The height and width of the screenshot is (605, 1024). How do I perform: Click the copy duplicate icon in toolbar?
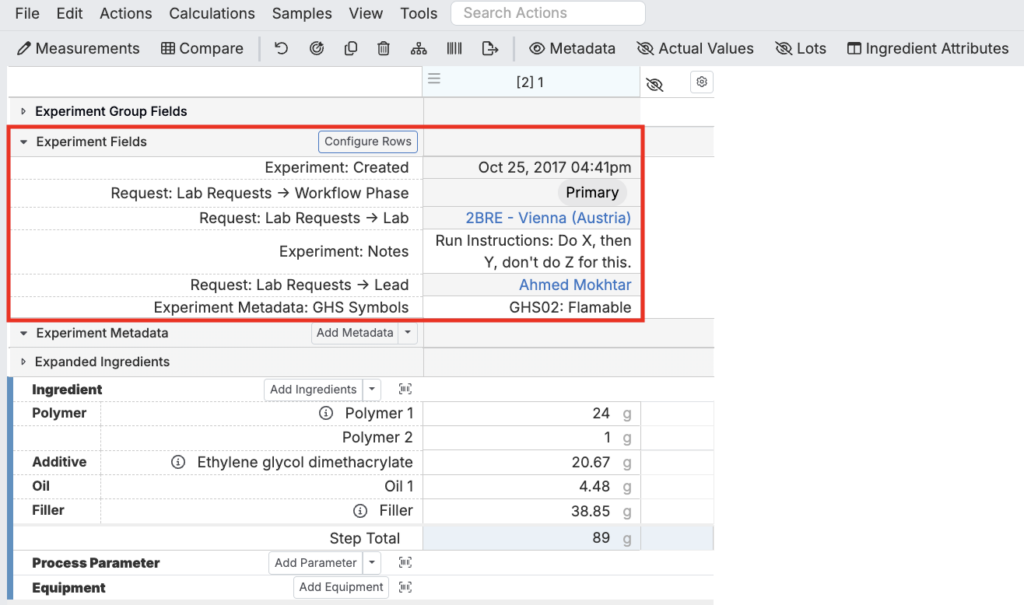tap(350, 48)
